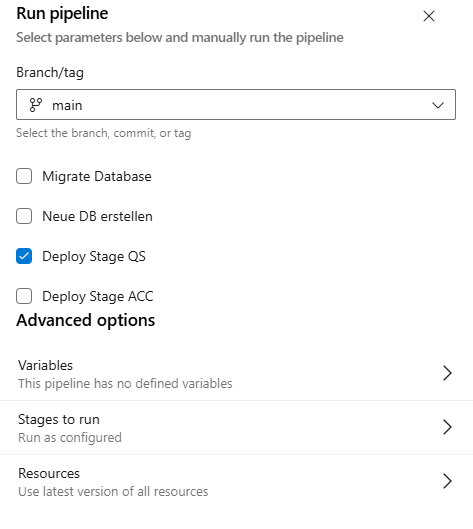473x529 pixels.
Task: Open the Branch/tag dropdown arrow
Action: [x=438, y=105]
